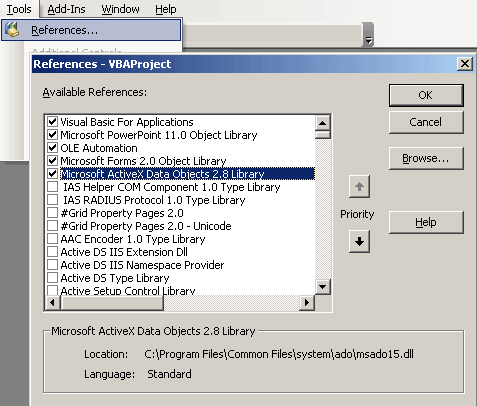Click the vertical scrollbar thumb
477x406 pixels.
322,134
